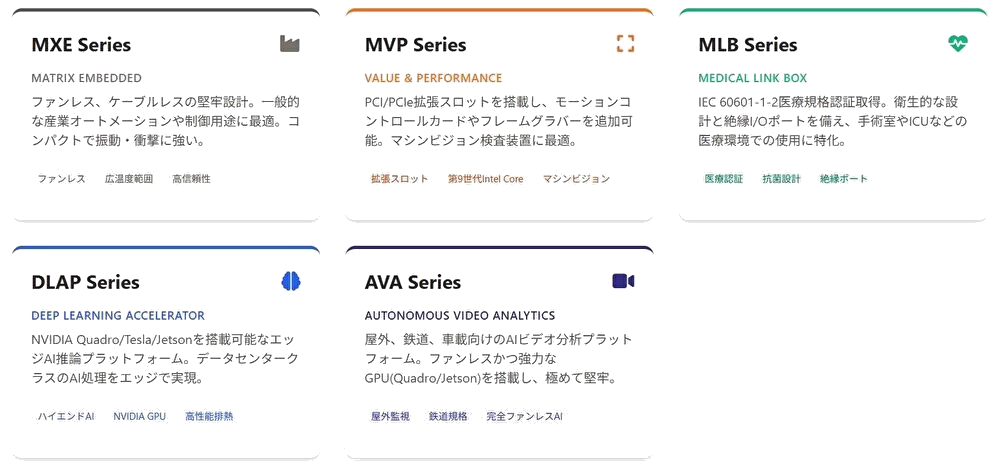
Task: Click the expand-frame icon on MVP Series card
Action: point(625,43)
